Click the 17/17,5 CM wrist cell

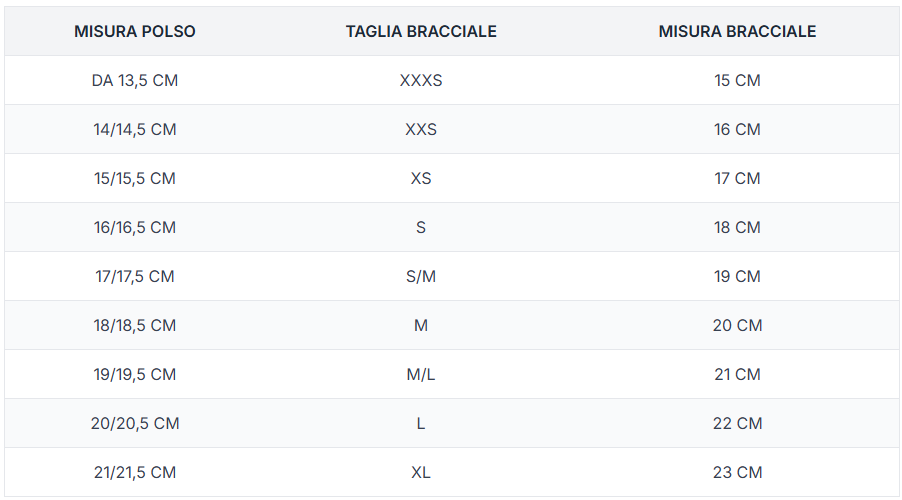click(x=135, y=276)
